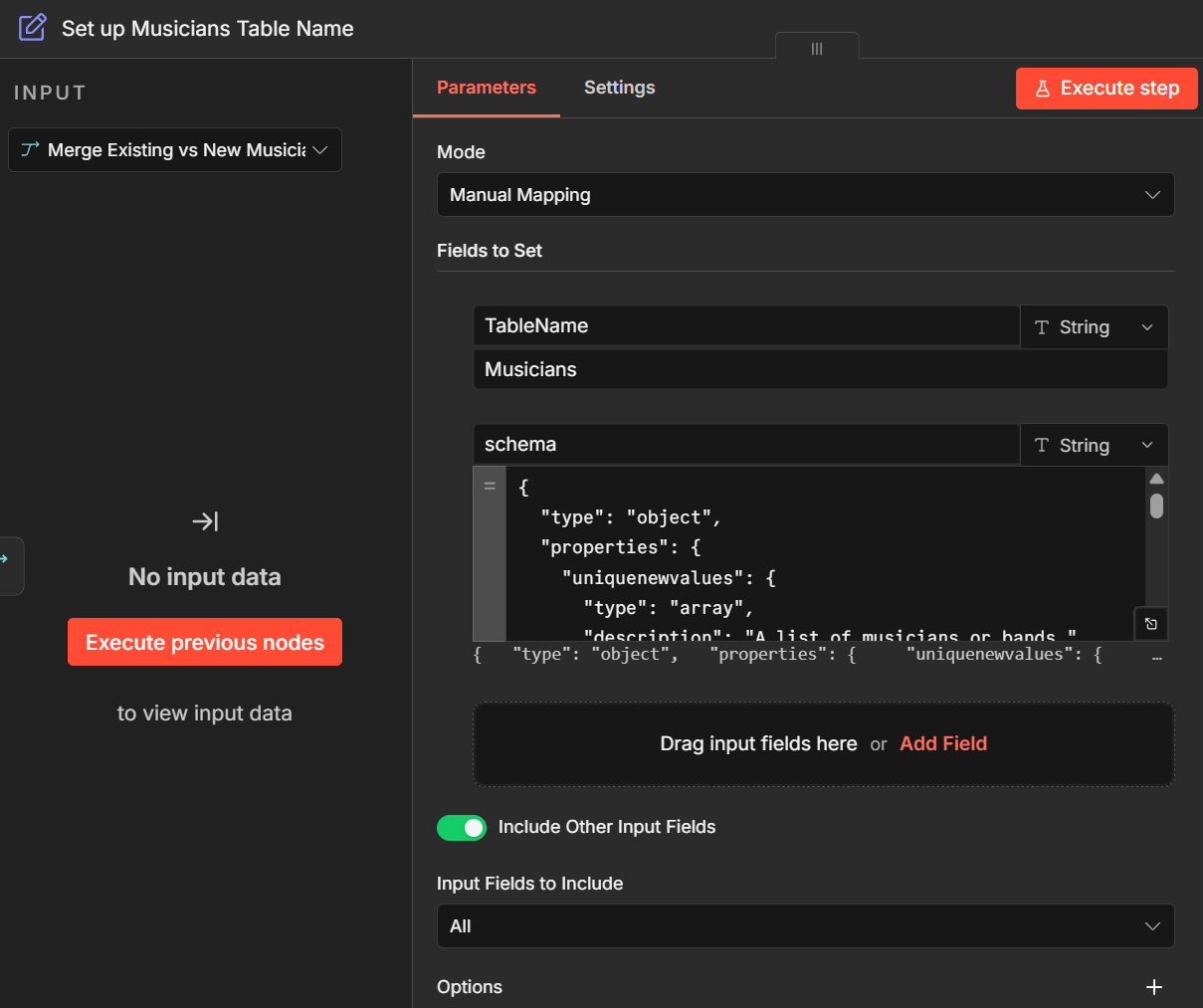Click the T icon of TableName type
The image size is (1203, 1008).
(1042, 327)
